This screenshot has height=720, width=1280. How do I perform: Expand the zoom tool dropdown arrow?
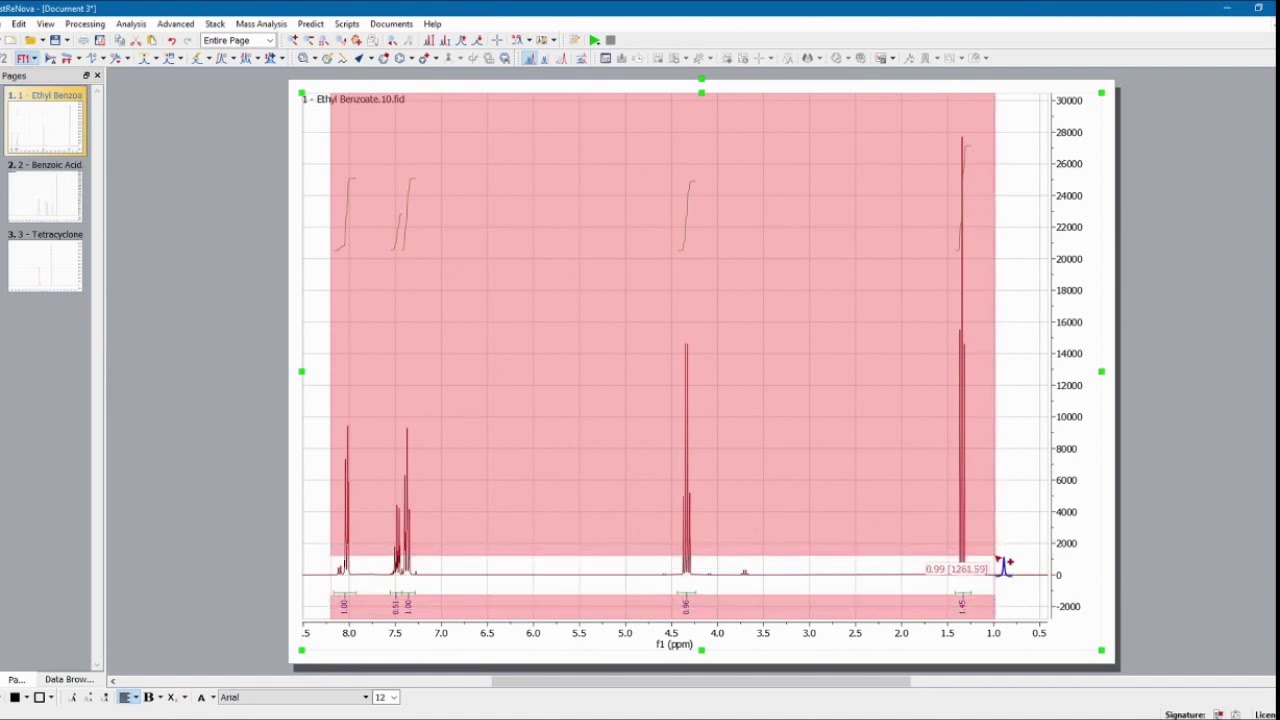(314, 58)
